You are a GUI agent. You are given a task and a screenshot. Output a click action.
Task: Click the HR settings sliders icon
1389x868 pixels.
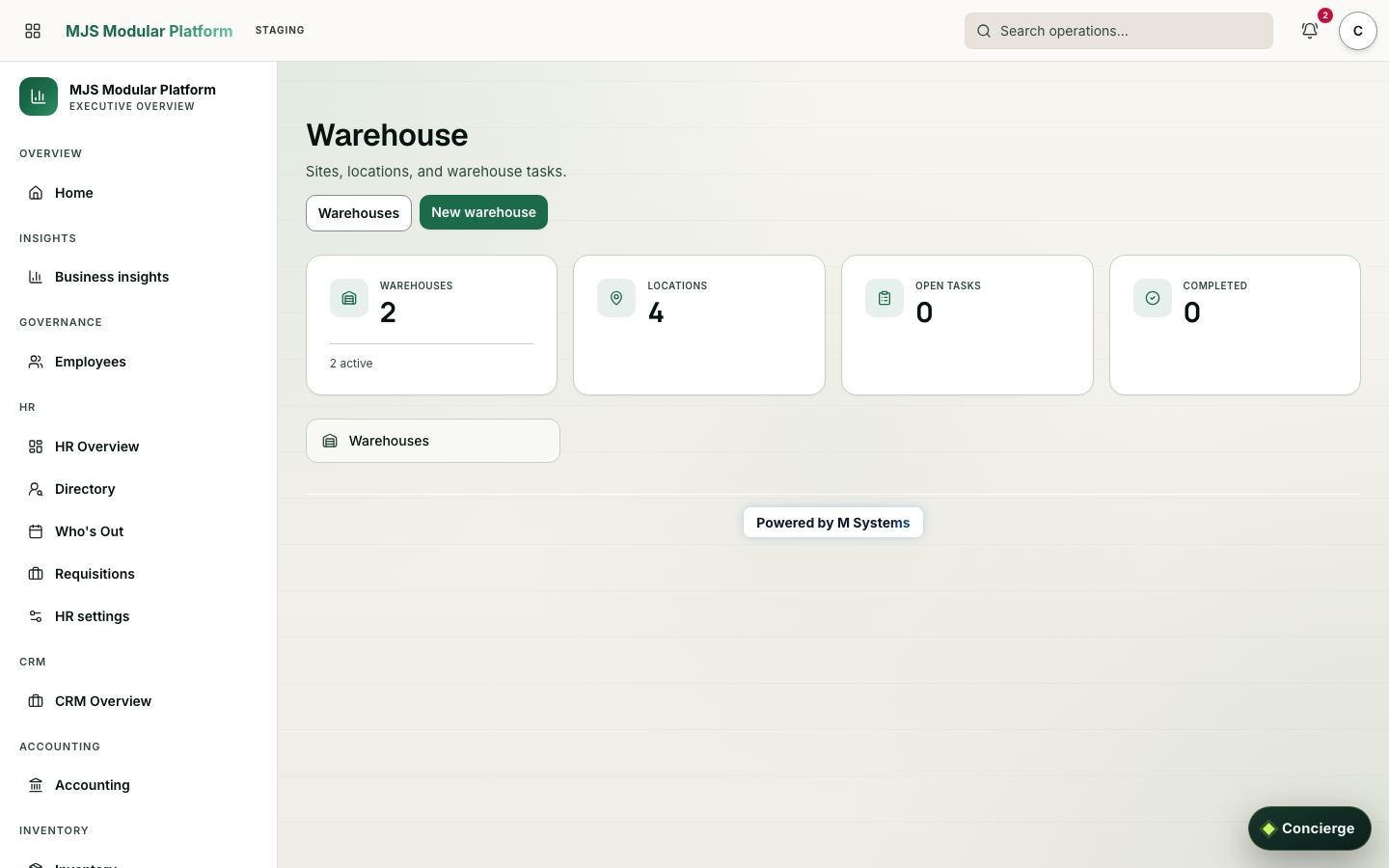[x=36, y=616]
